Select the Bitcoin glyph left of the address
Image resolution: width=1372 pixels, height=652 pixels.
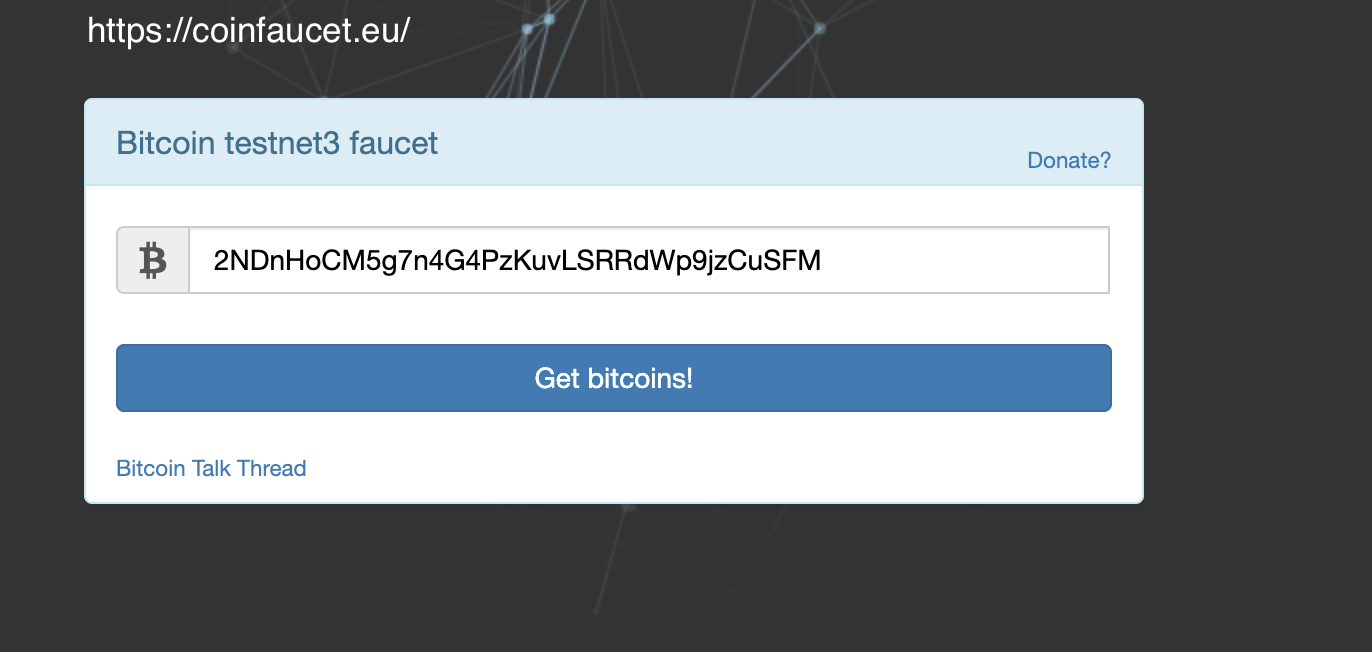pos(152,260)
